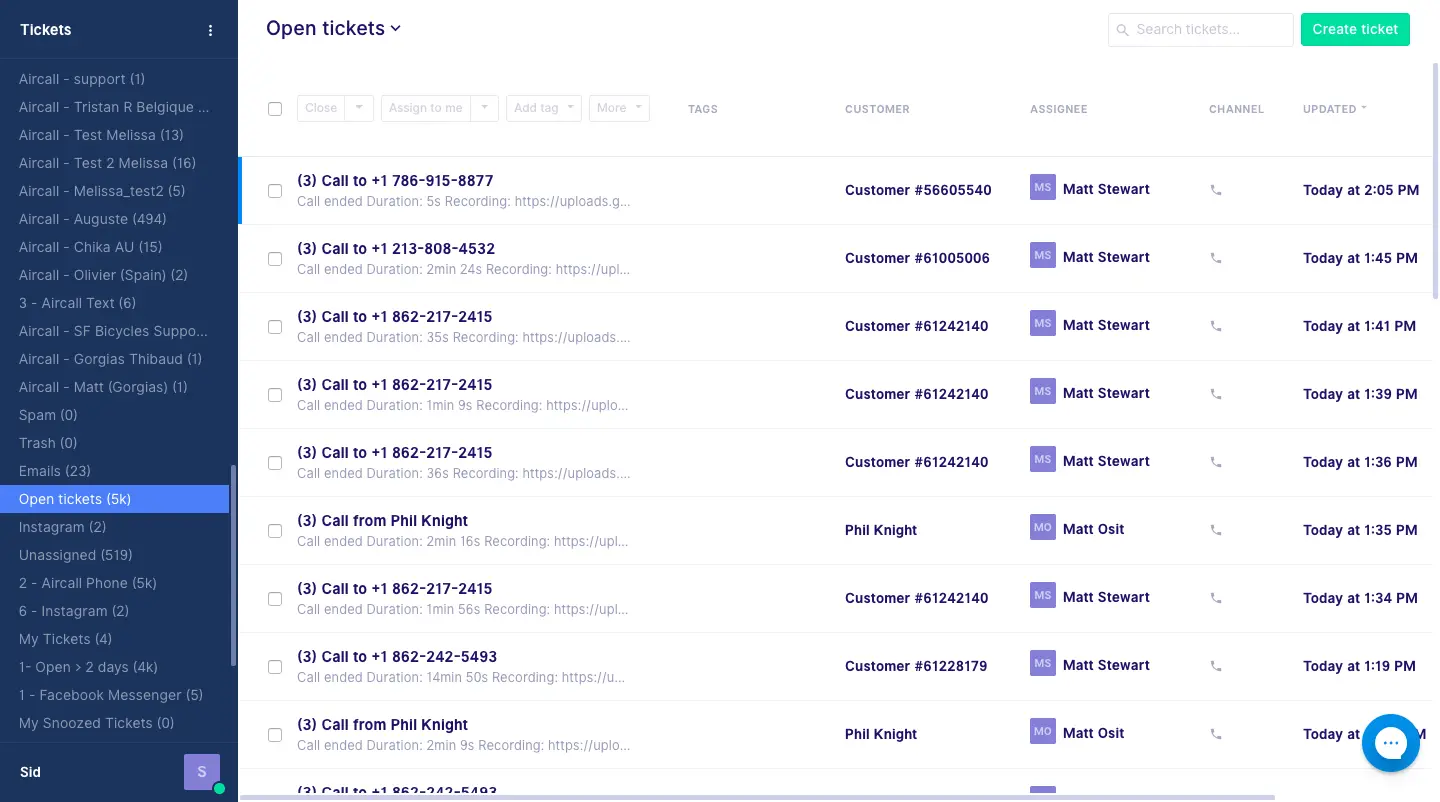Click phone icon on the 1:19 PM ticket
This screenshot has height=802, width=1440.
click(x=1216, y=666)
